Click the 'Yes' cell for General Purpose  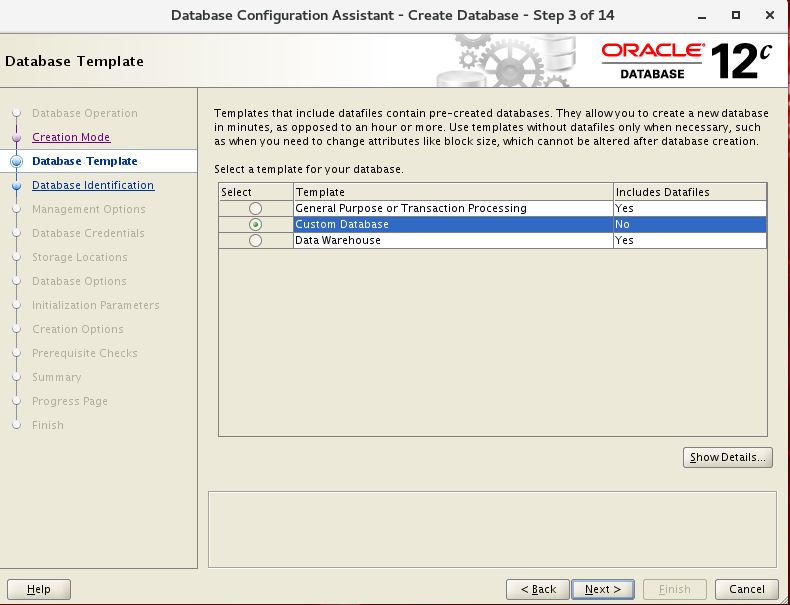[690, 208]
